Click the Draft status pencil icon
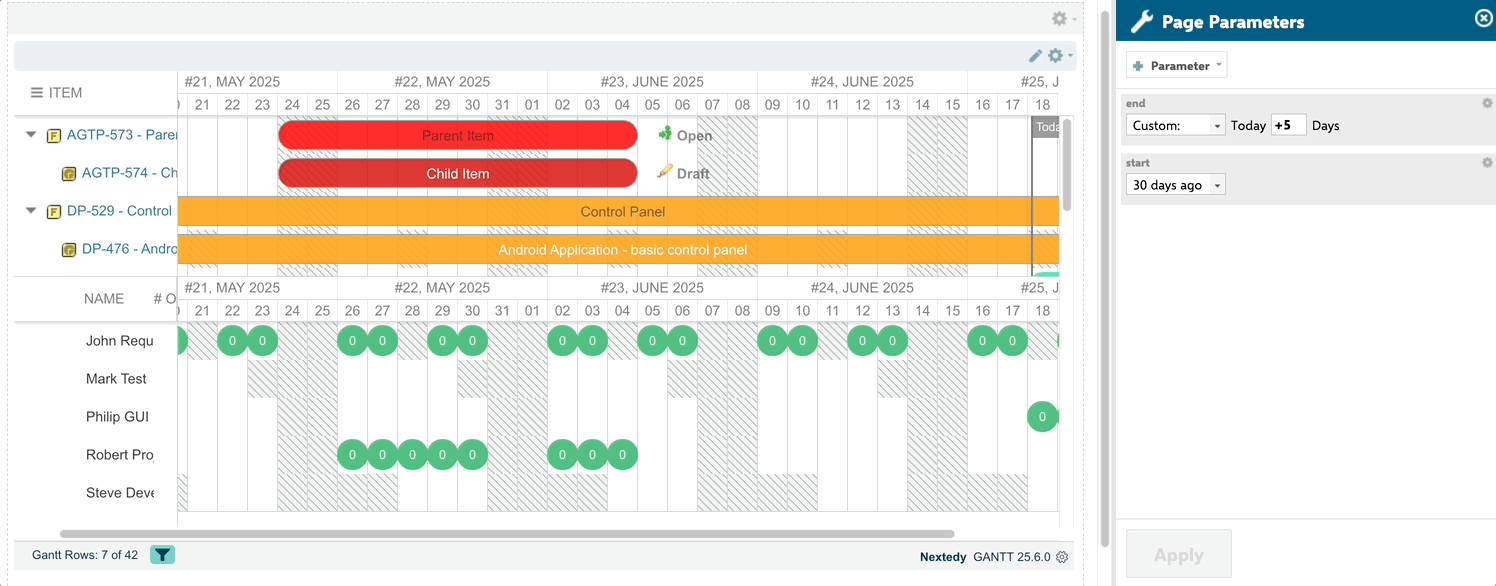The height and width of the screenshot is (586, 1496). 665,171
